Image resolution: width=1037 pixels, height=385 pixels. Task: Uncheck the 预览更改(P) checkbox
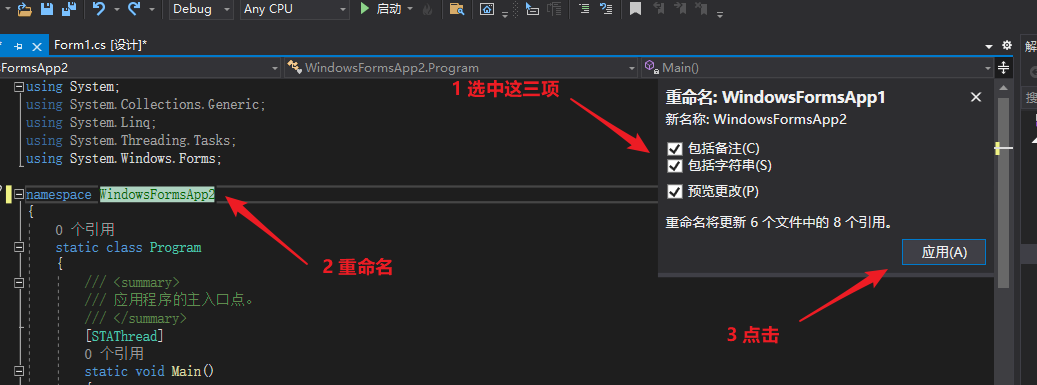coord(675,192)
